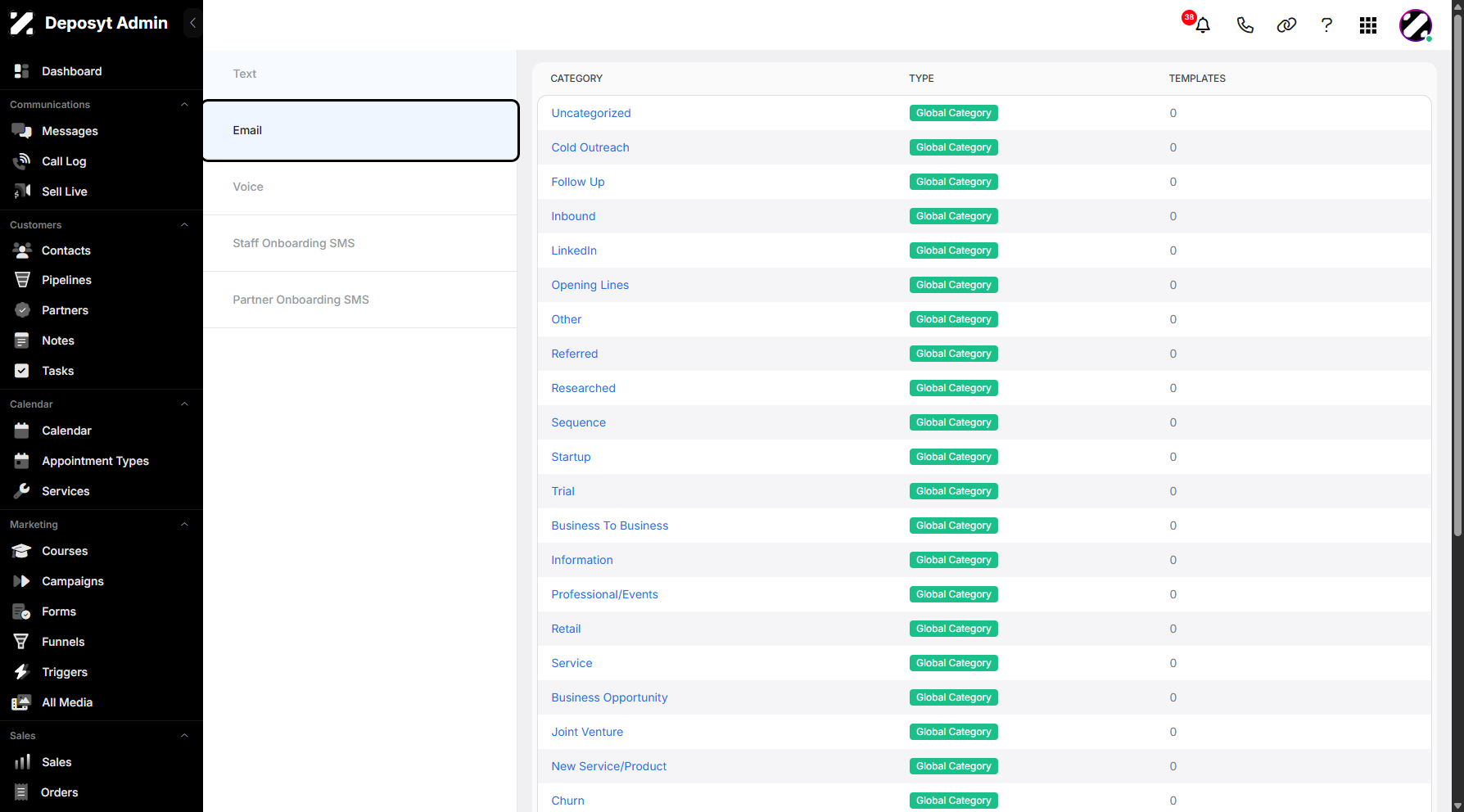Viewport: 1464px width, 812px height.
Task: Open the notifications bell icon
Action: [1202, 25]
